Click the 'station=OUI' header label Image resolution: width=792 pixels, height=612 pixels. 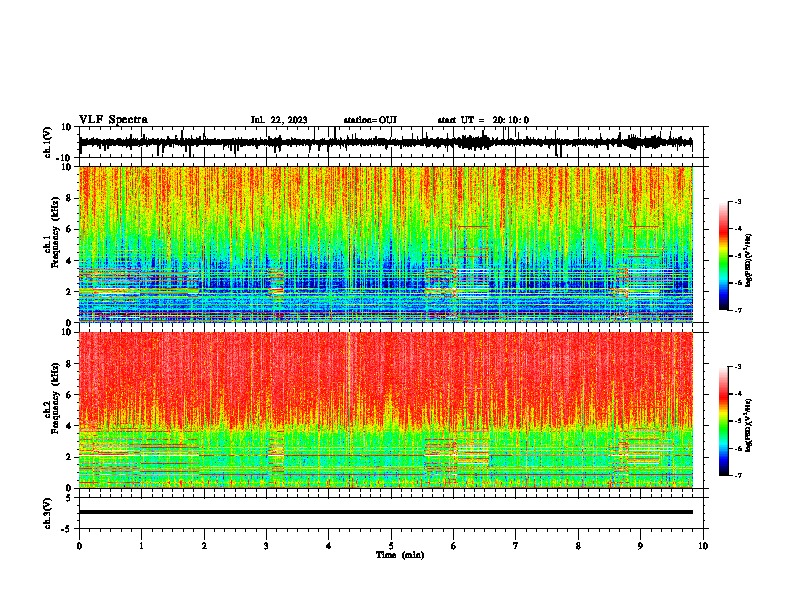[370, 120]
